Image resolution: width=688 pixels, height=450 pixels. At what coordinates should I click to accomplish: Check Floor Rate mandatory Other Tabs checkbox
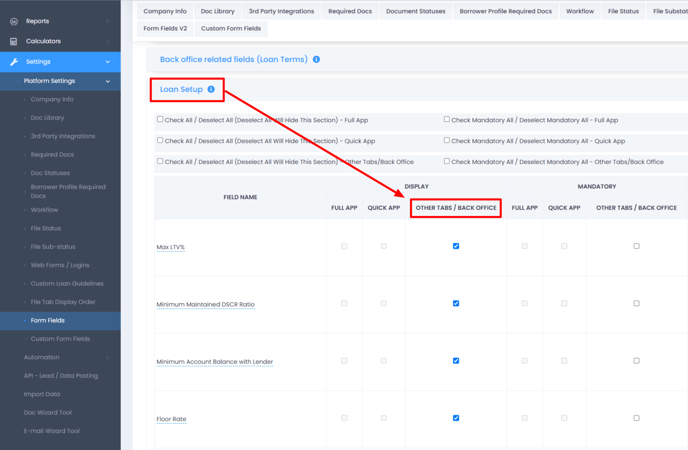[636, 419]
